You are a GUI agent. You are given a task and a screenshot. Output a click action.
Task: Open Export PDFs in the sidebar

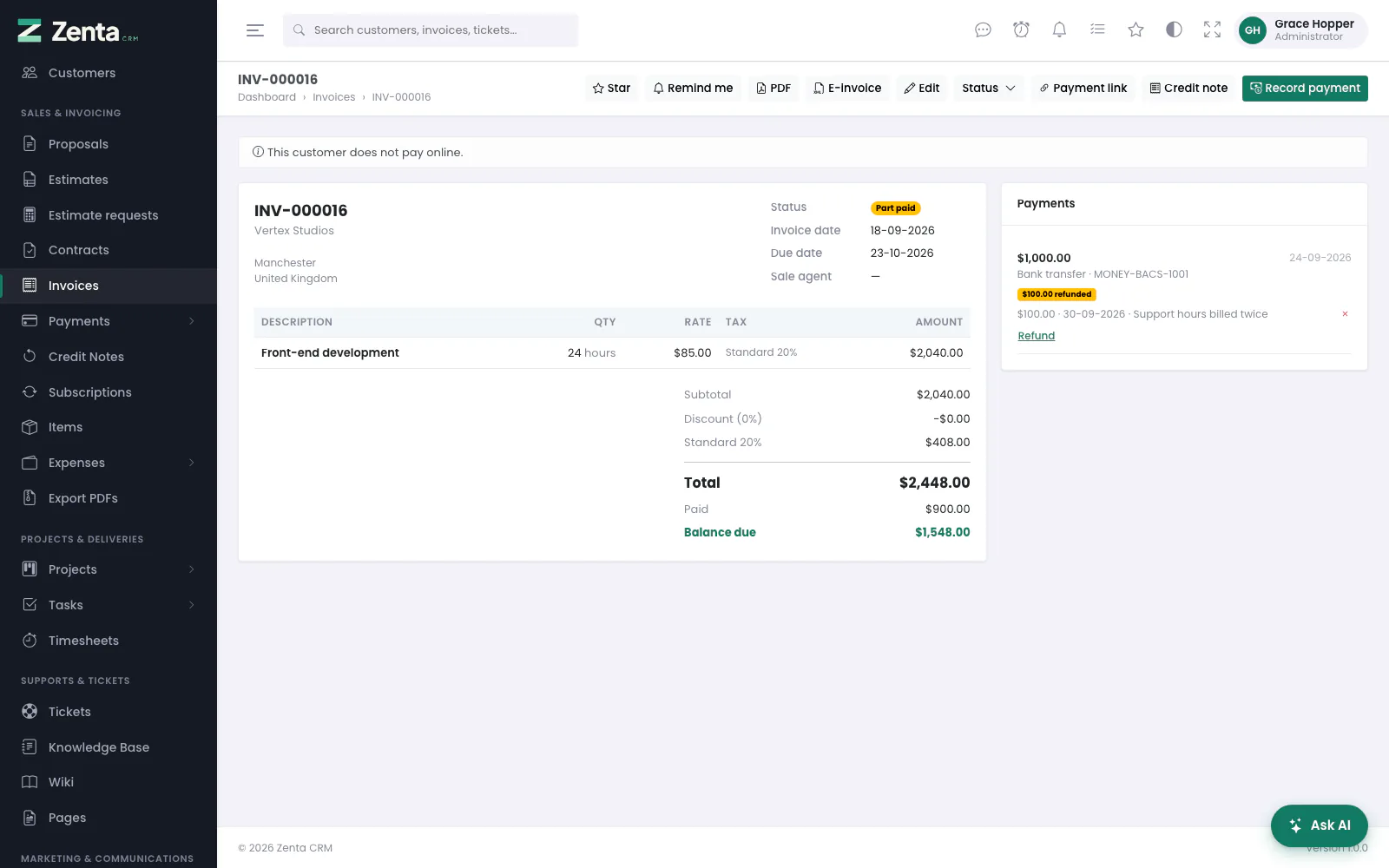109,498
